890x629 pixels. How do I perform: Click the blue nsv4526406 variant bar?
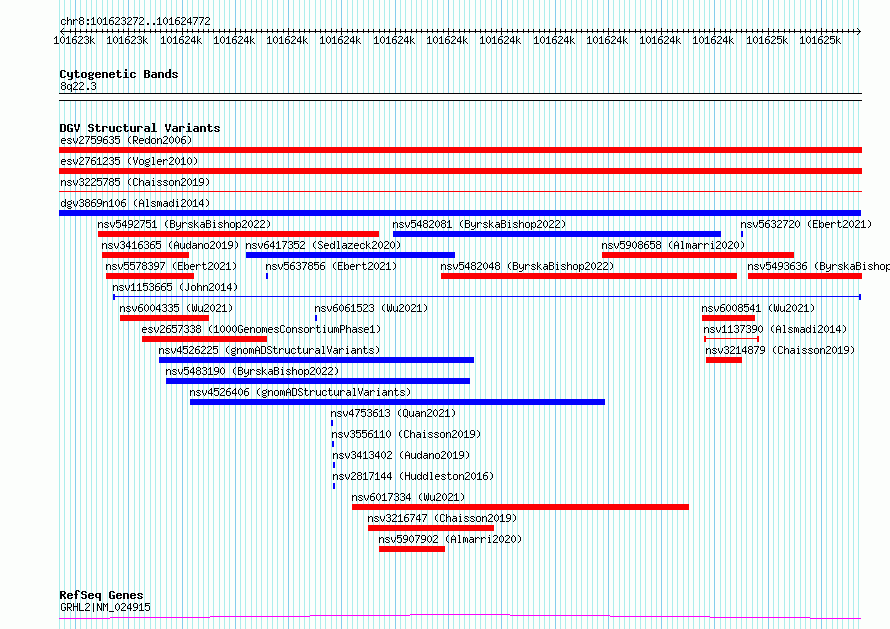coord(397,402)
